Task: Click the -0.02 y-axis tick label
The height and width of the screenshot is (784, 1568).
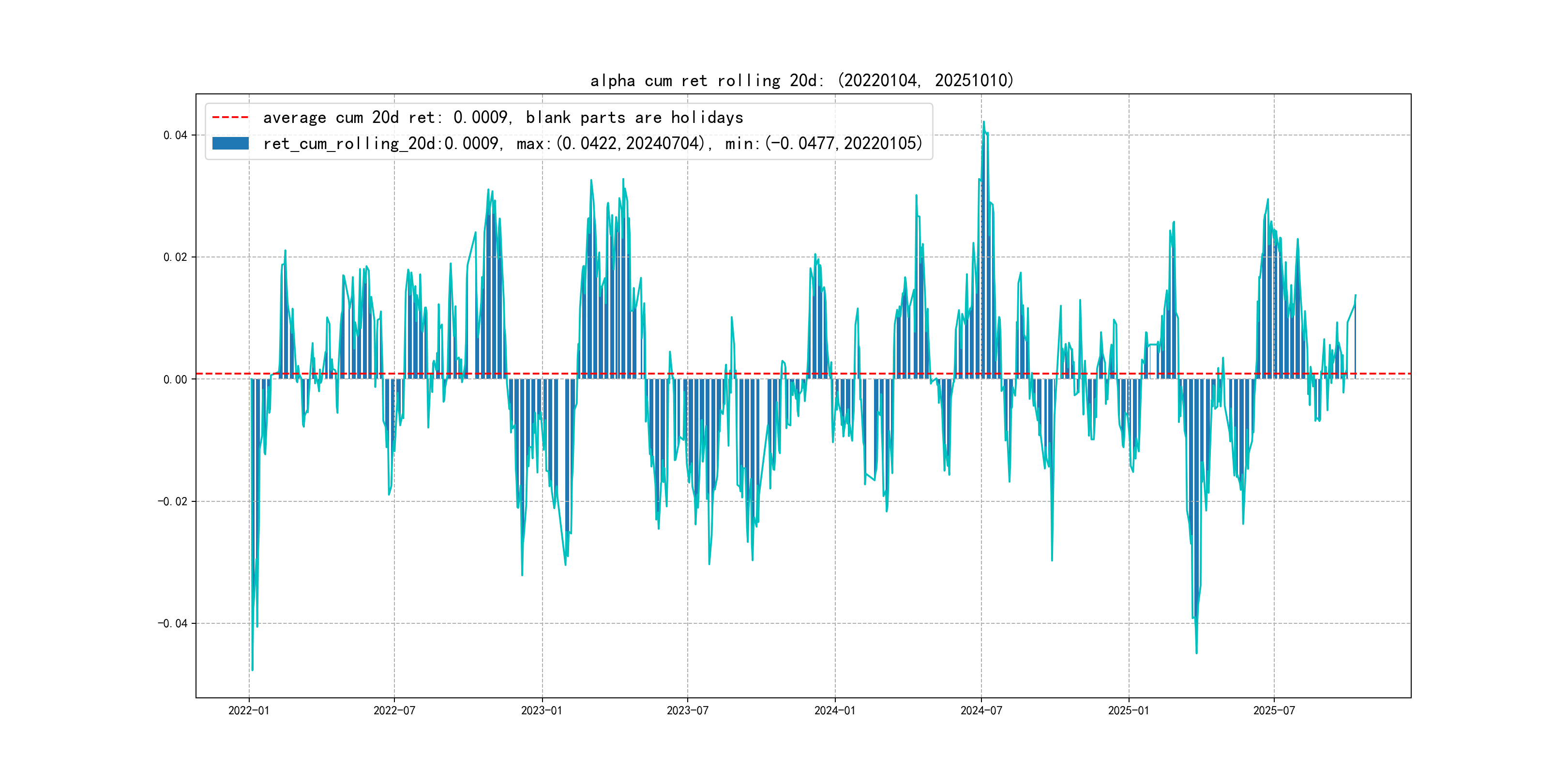Action: (x=172, y=501)
